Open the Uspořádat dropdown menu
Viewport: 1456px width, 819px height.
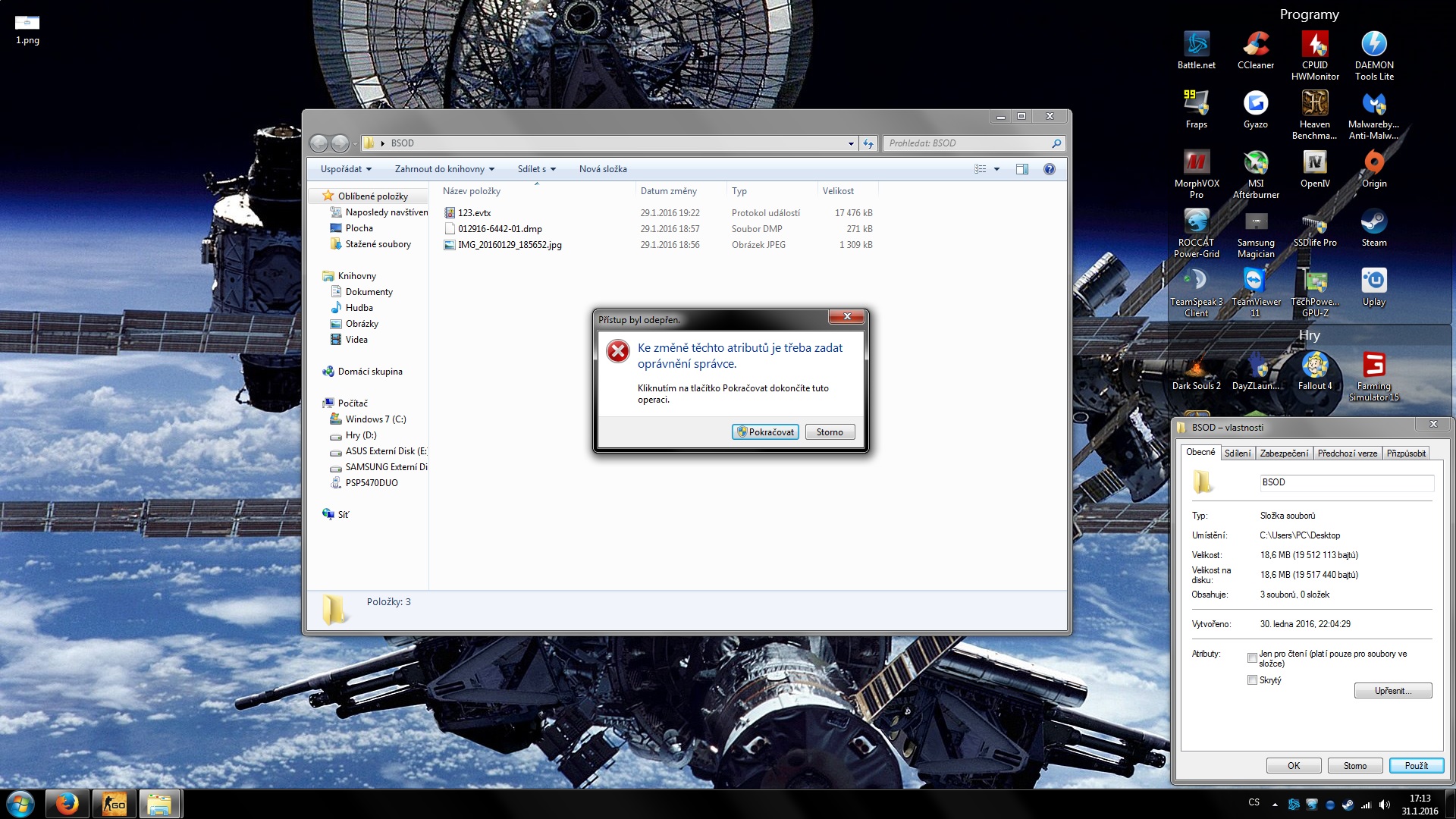345,169
